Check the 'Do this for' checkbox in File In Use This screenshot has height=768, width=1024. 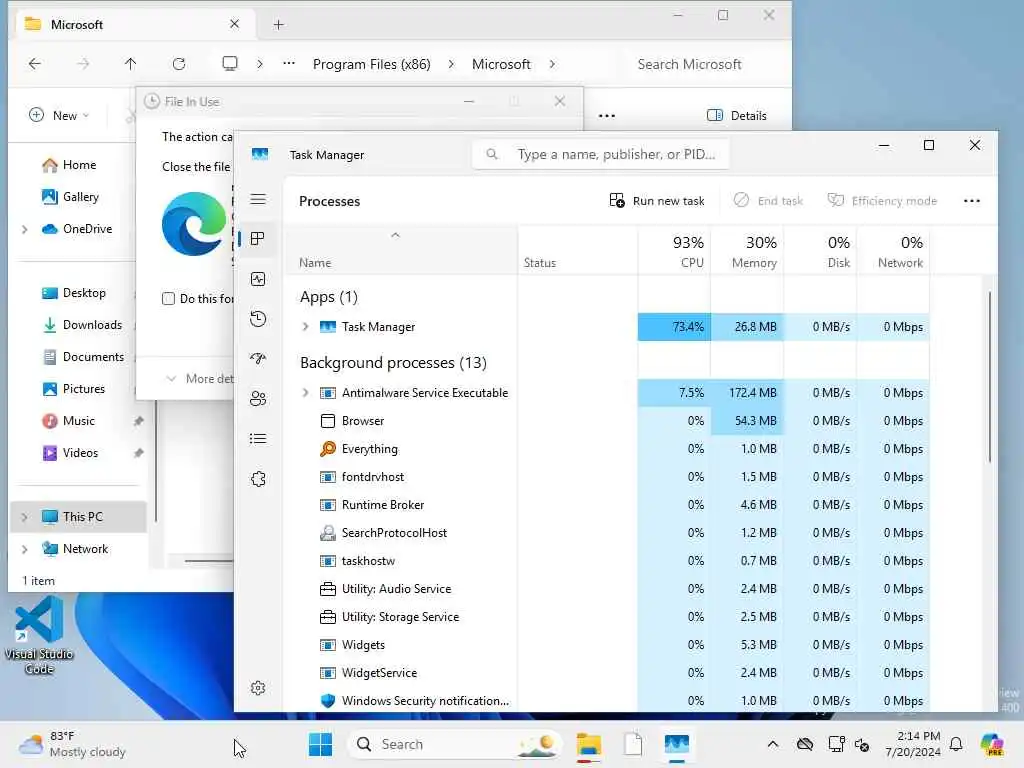click(168, 299)
